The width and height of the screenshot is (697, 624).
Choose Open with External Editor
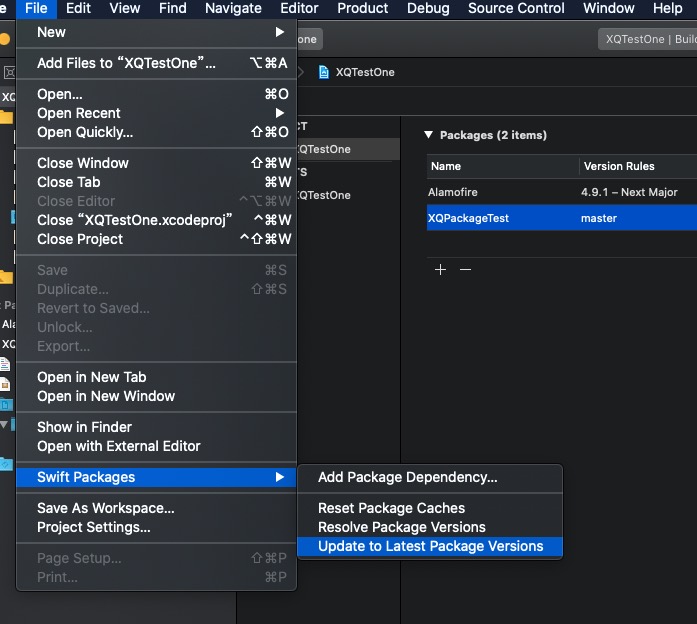pos(156,446)
